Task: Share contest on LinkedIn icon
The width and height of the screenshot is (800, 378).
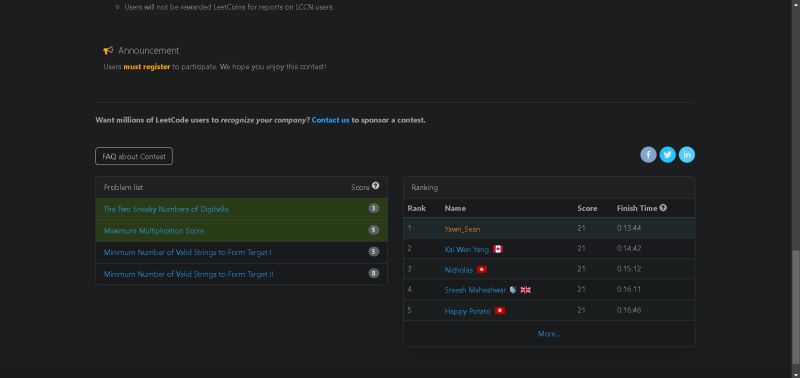Action: pos(687,155)
